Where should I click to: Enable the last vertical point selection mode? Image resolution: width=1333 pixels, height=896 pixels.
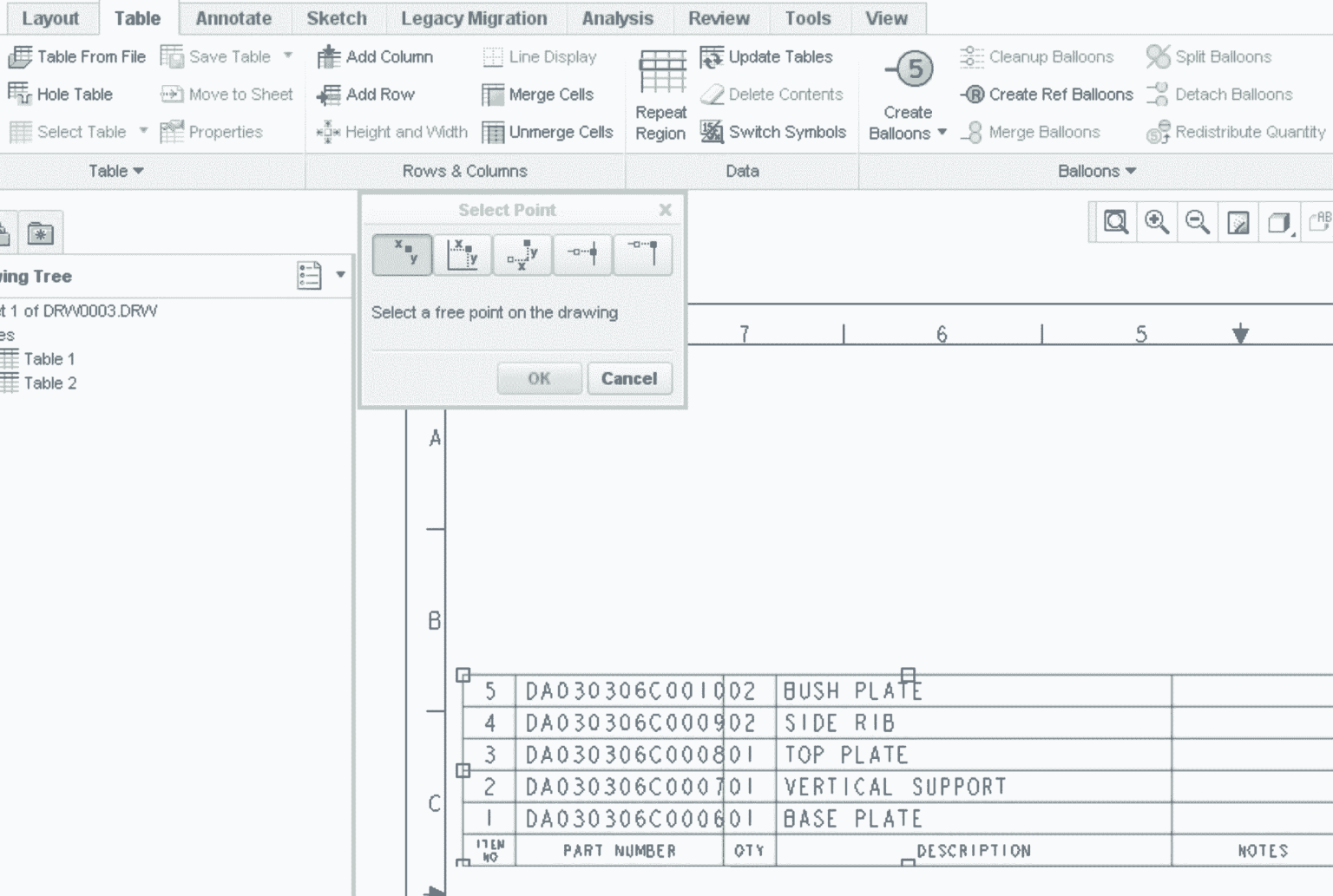point(642,254)
